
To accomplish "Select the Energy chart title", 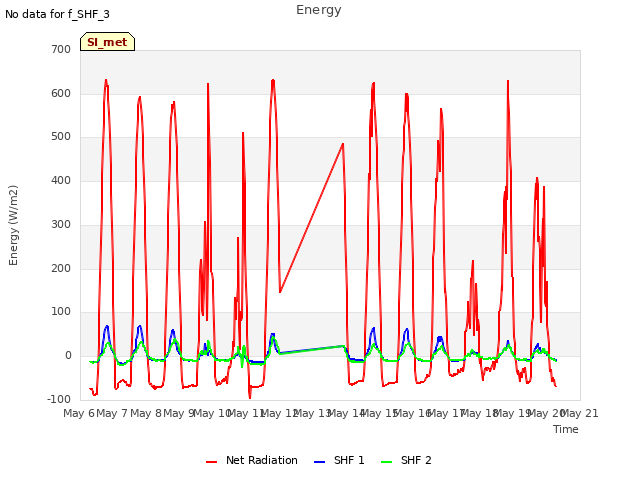I will [x=319, y=10].
